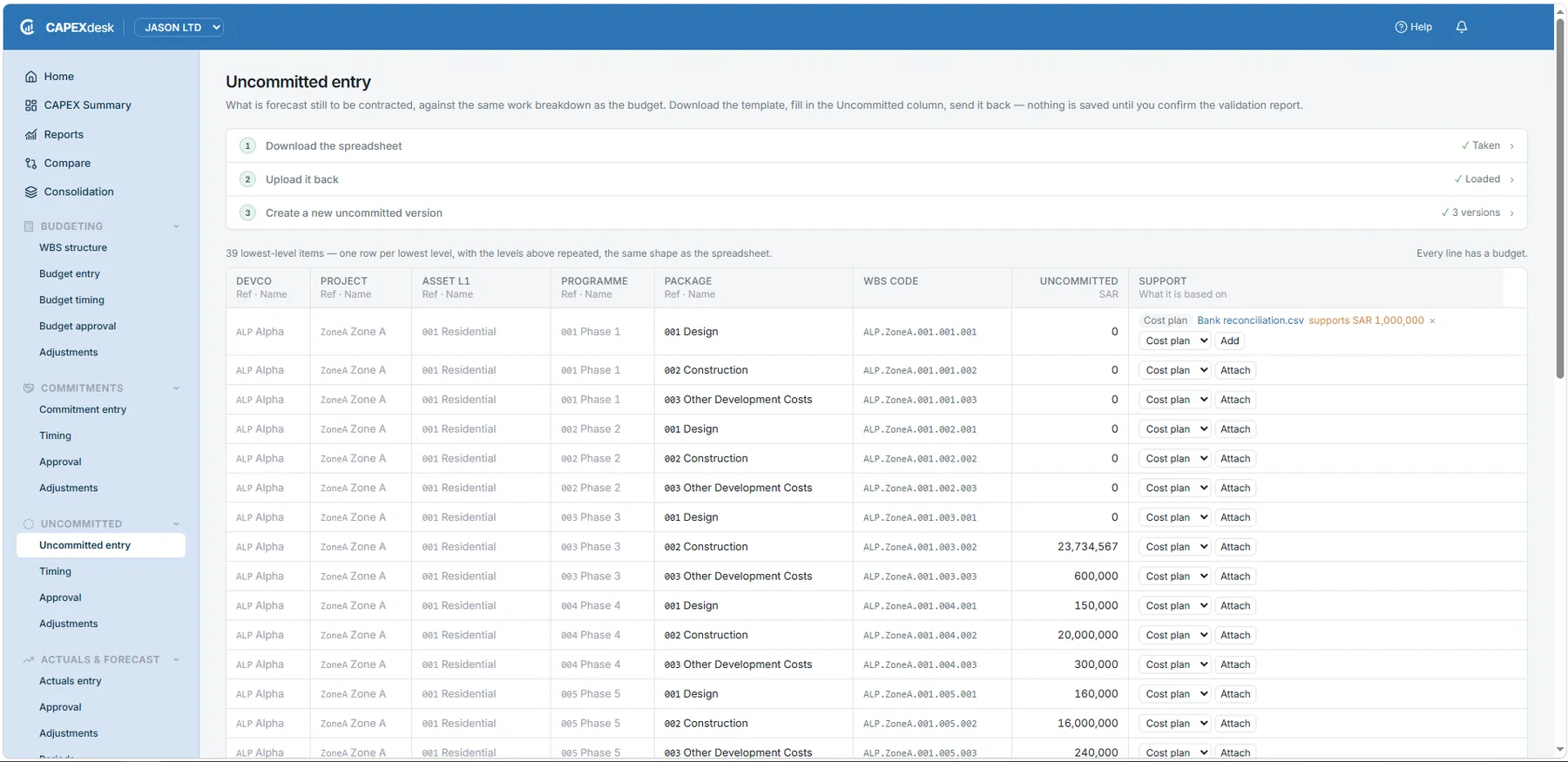Click the Home sidebar icon
The image size is (1568, 762).
click(31, 77)
